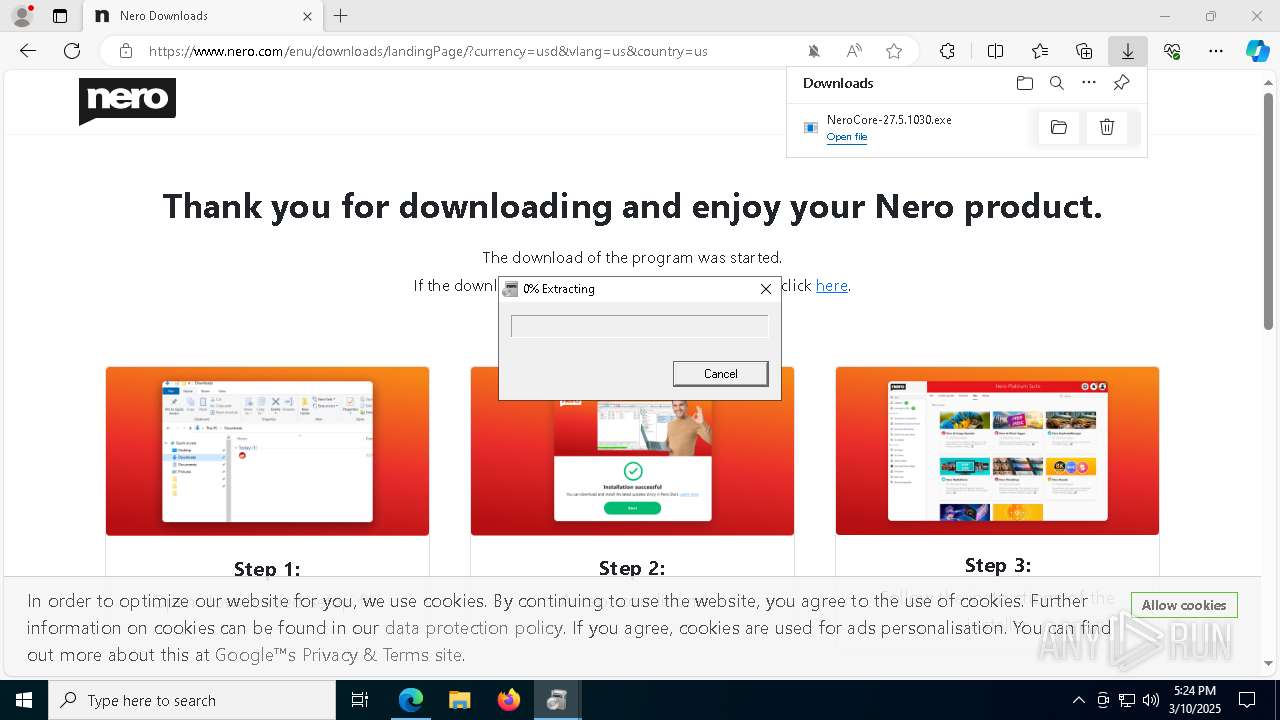Open more options in Downloads panel
Screen dimensions: 1280x720
pyautogui.click(x=1089, y=83)
